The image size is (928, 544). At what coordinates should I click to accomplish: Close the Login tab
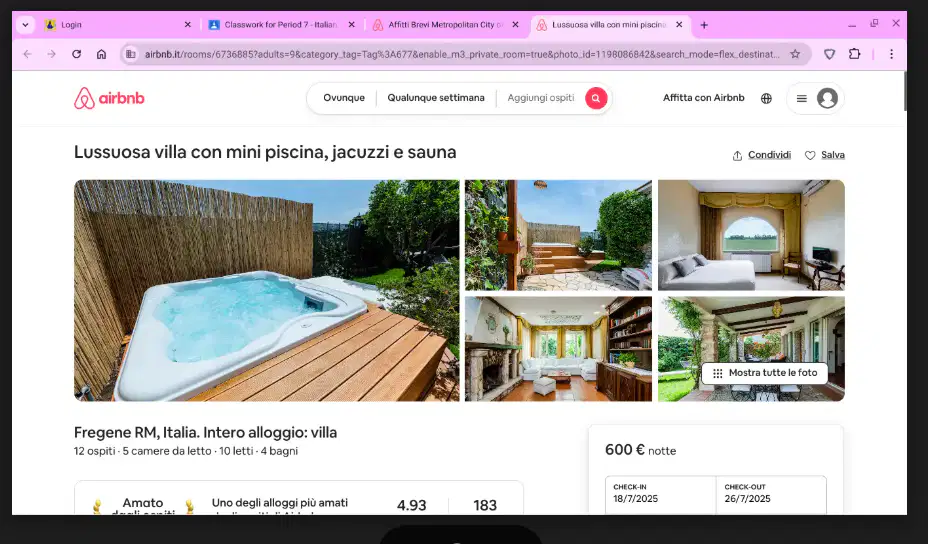point(188,25)
